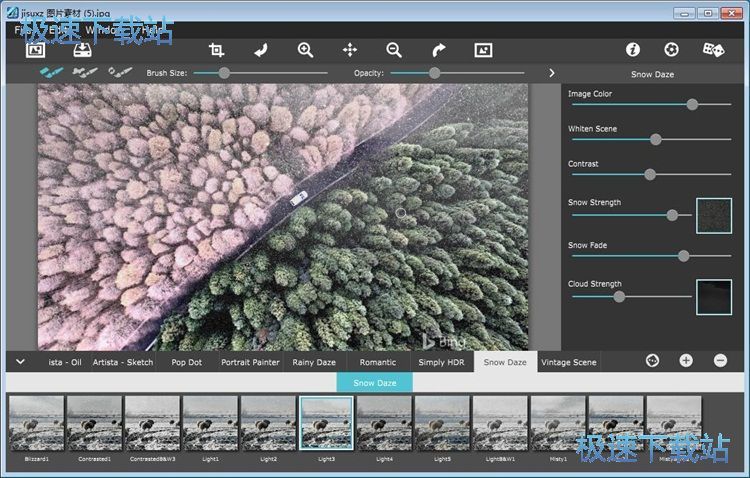Screen dimensions: 750x478
Task: Click the cyan Snow Daze button
Action: [x=374, y=382]
